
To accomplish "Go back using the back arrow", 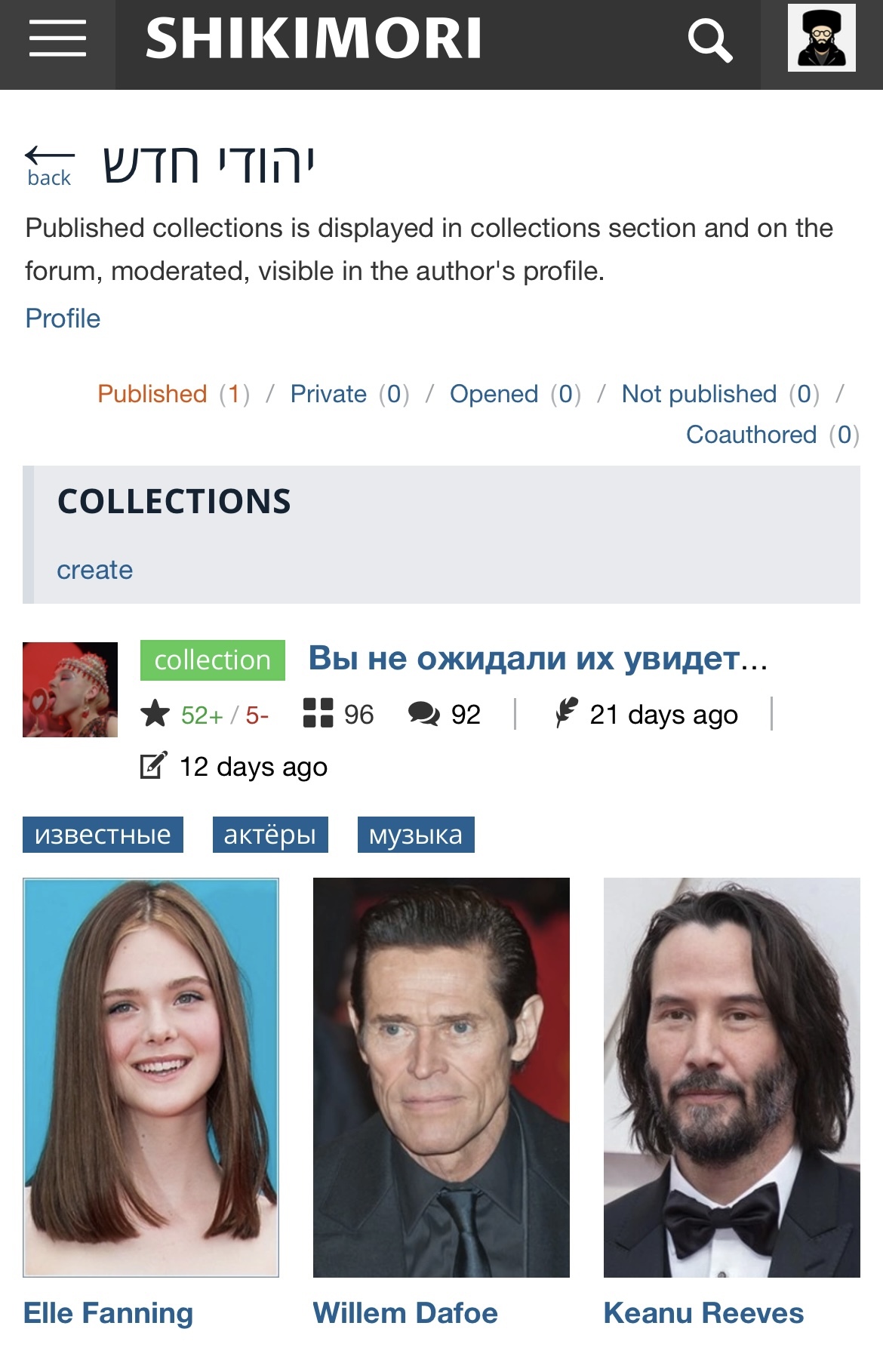I will pos(49,166).
